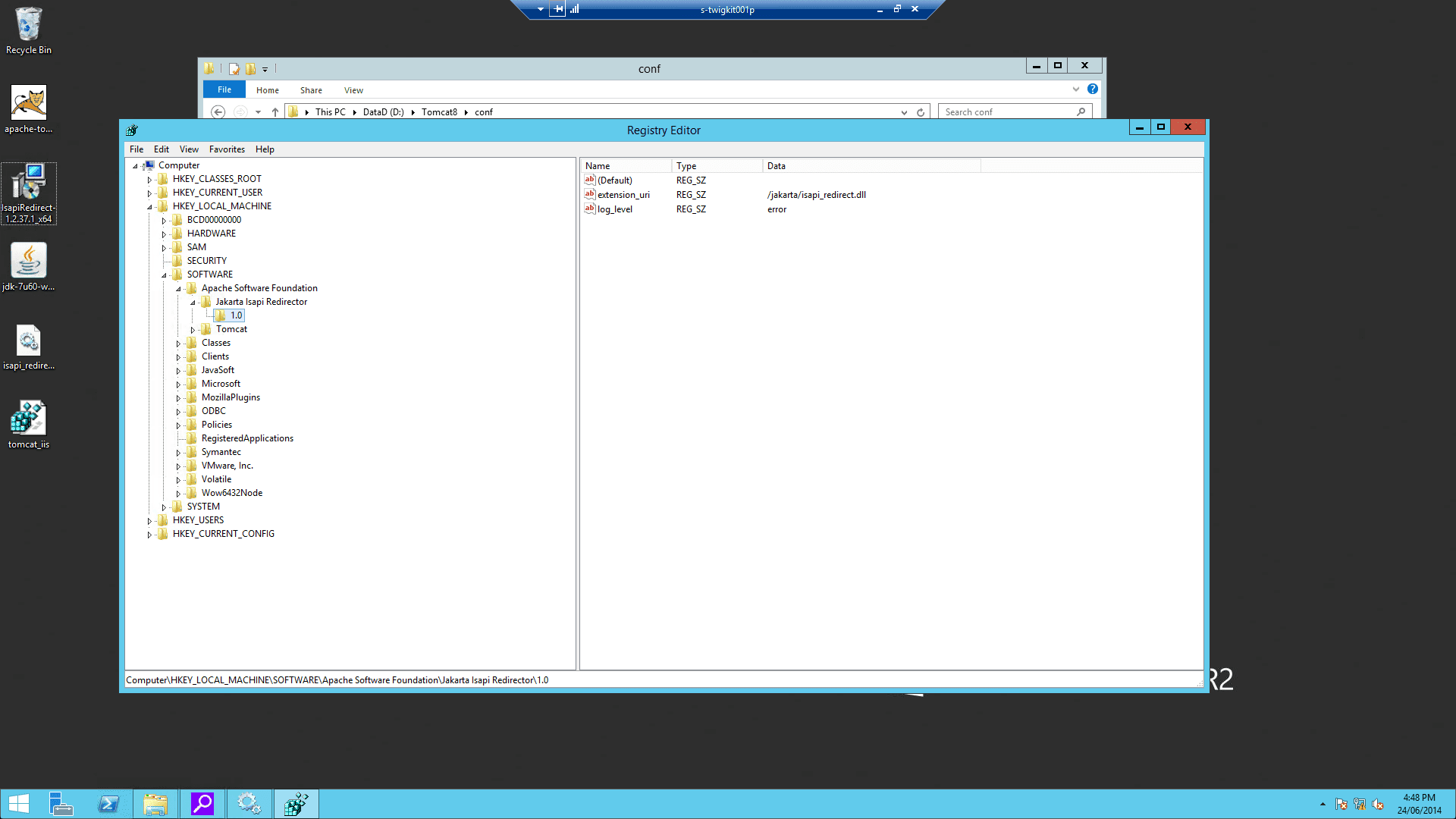Open the apache-tomcat desktop icon
1456x819 pixels.
(x=29, y=109)
